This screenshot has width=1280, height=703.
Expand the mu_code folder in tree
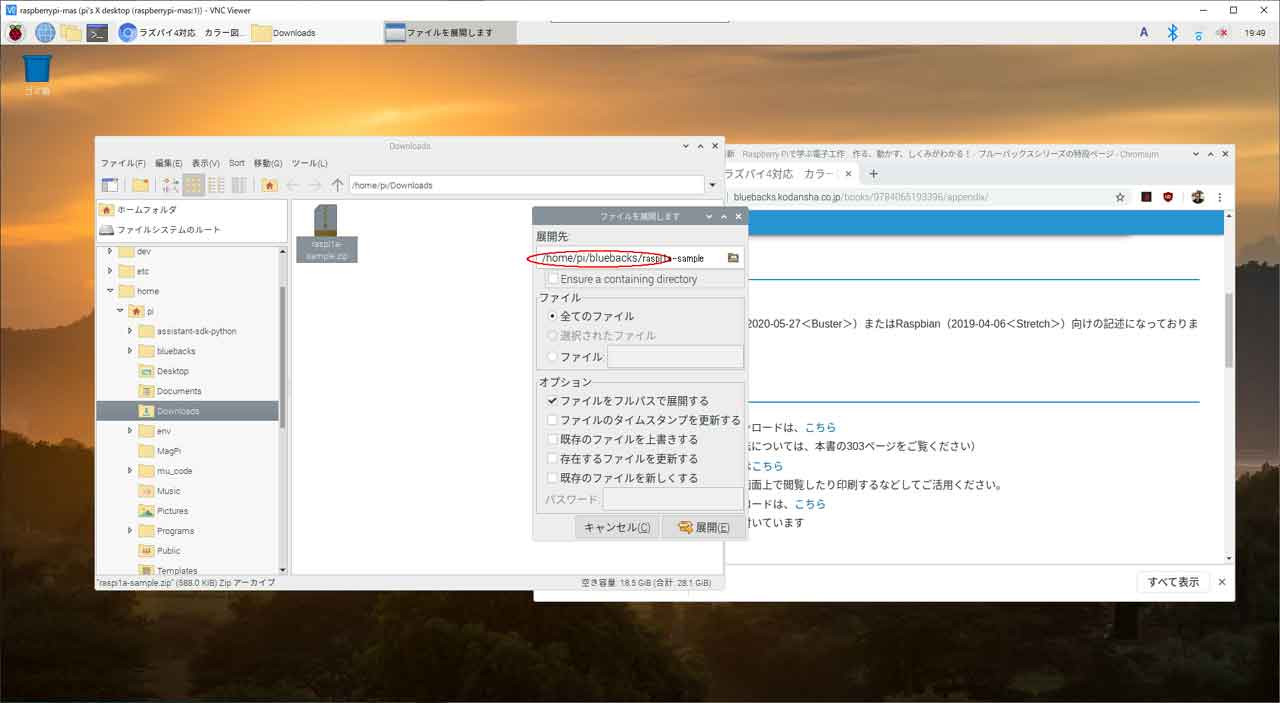(x=130, y=471)
